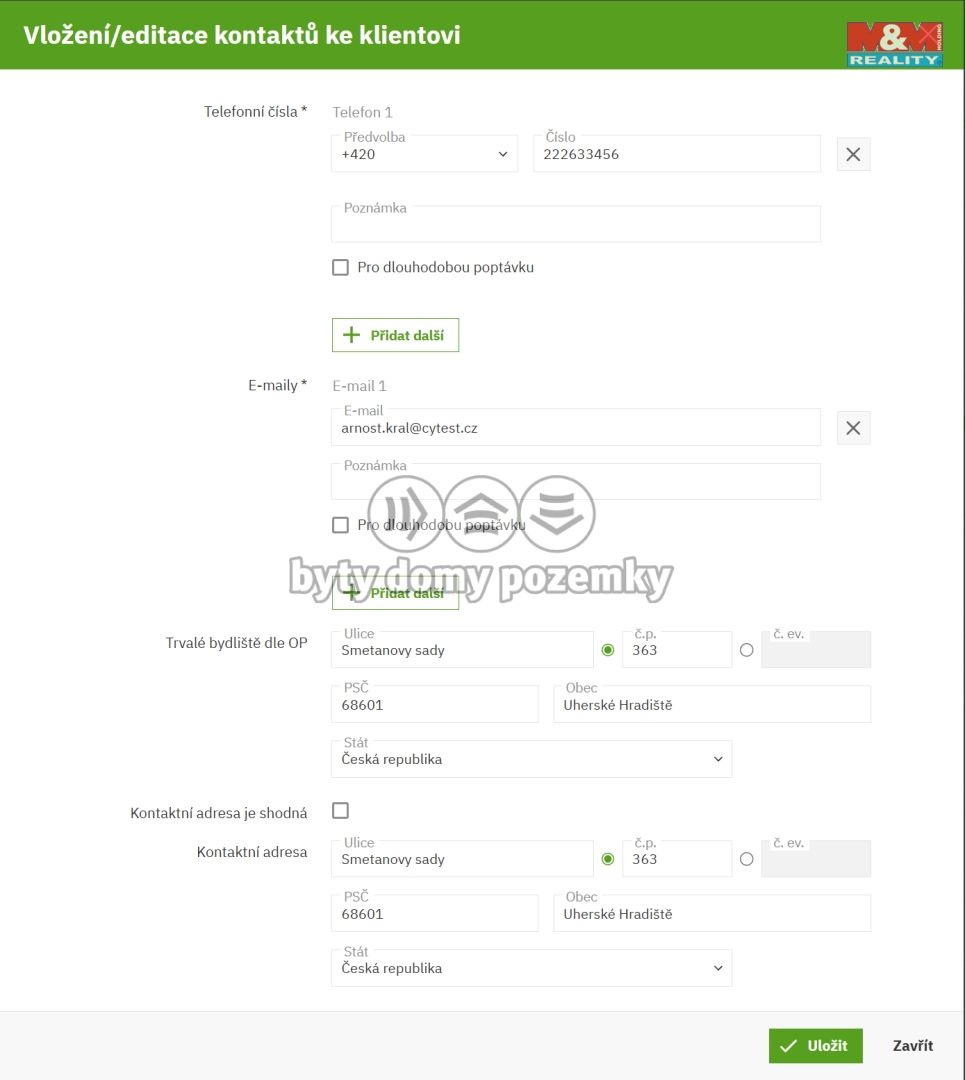Viewport: 965px width, 1080px height.
Task: Save contacts with the Uložit button
Action: [815, 1046]
